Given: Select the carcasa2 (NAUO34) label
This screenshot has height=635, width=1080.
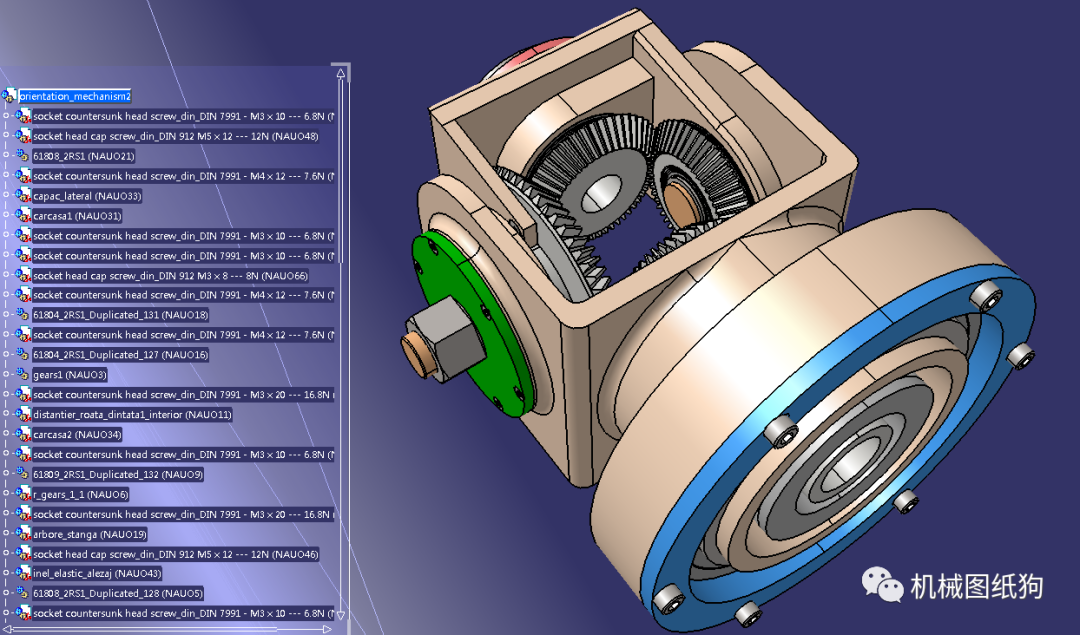Looking at the screenshot, I should click(77, 435).
